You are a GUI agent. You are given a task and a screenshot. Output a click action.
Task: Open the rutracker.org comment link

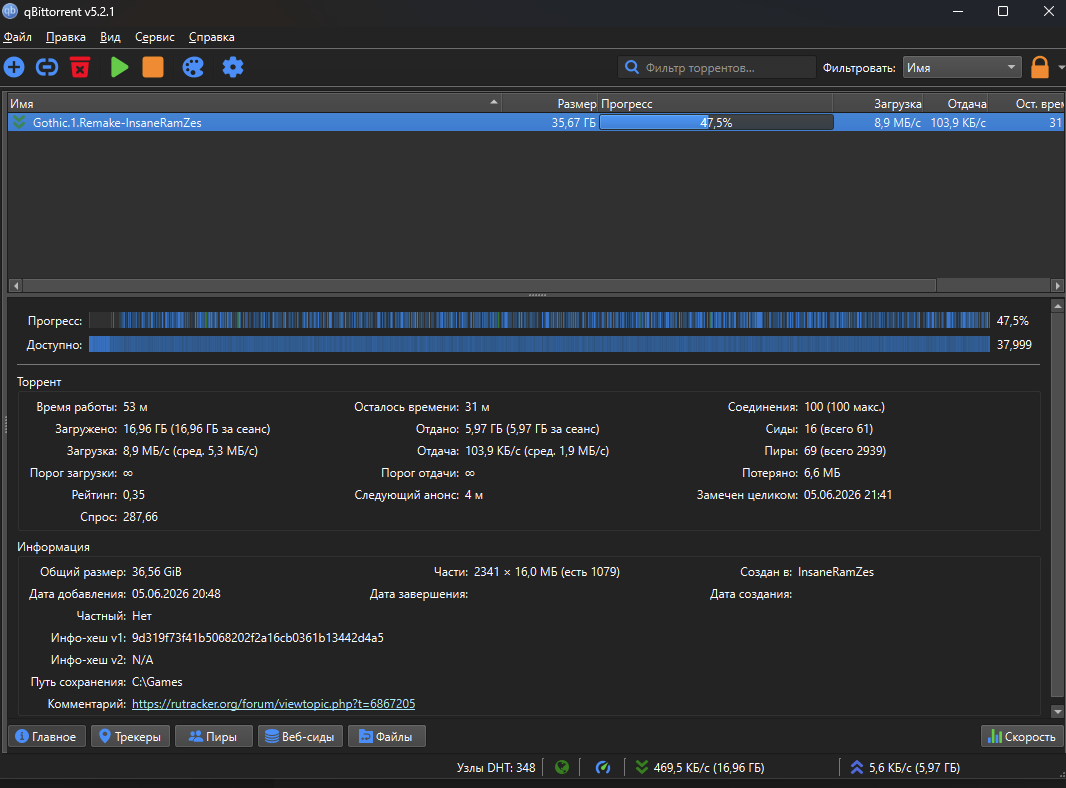pos(273,704)
